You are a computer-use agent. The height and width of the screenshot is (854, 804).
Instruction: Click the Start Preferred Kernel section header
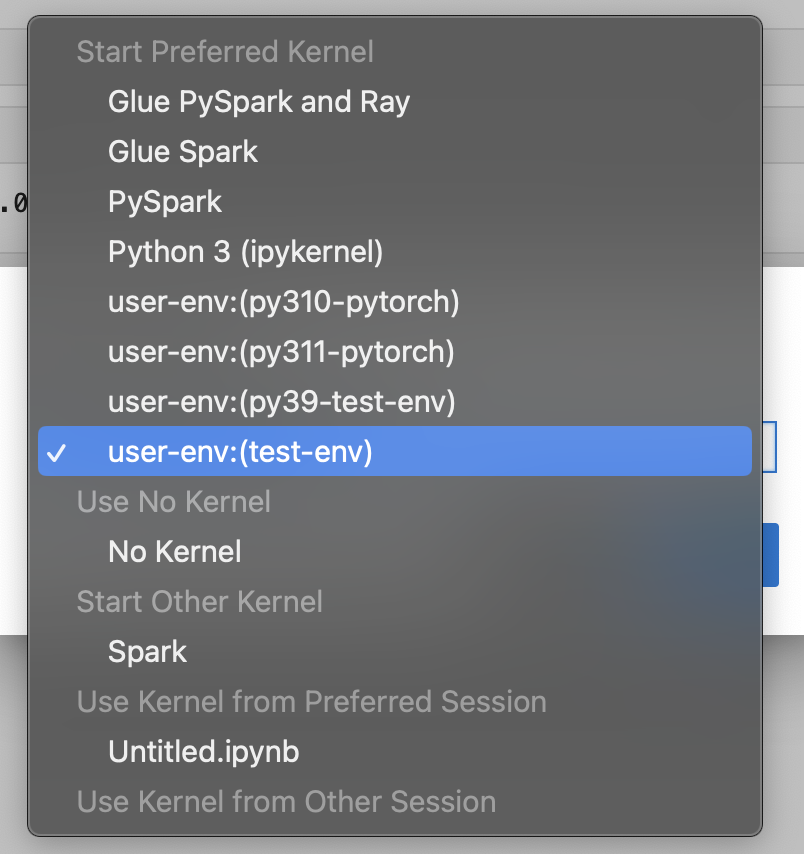tap(224, 51)
